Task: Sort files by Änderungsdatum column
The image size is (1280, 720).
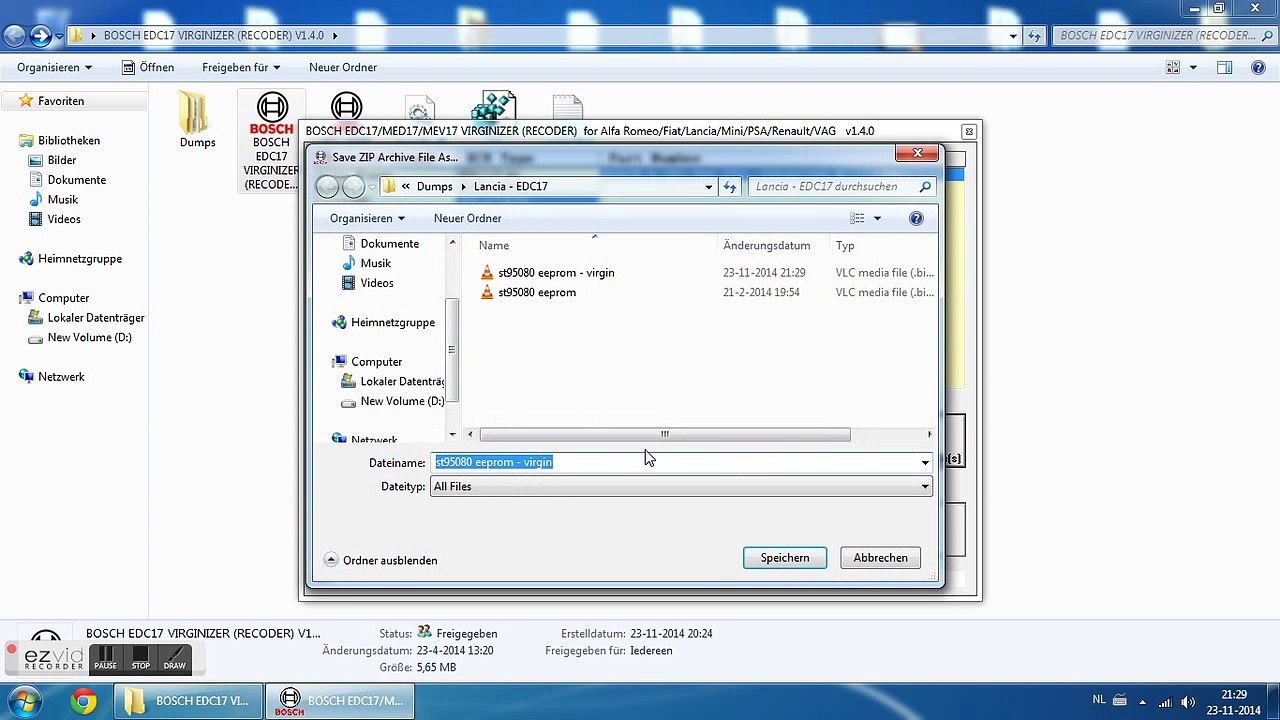Action: click(x=774, y=246)
